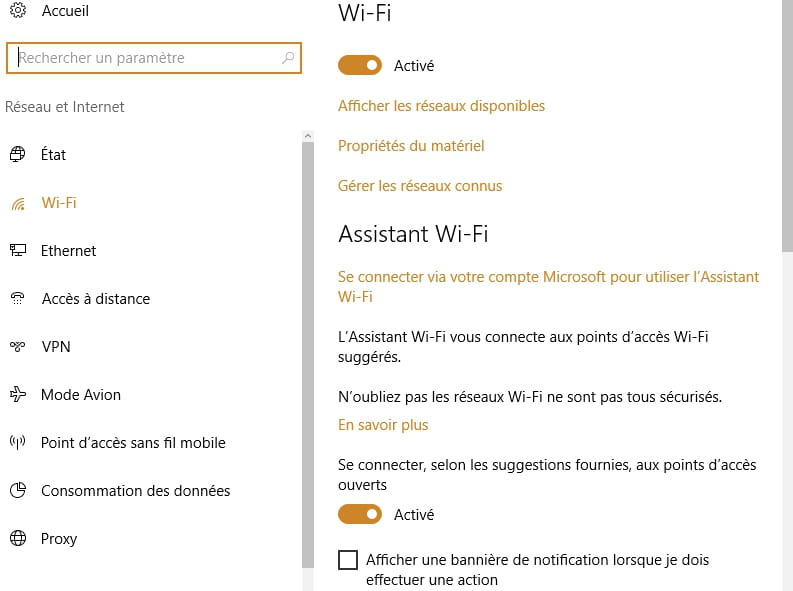
Task: Turn off the main Wi-Fi toggle
Action: (360, 65)
